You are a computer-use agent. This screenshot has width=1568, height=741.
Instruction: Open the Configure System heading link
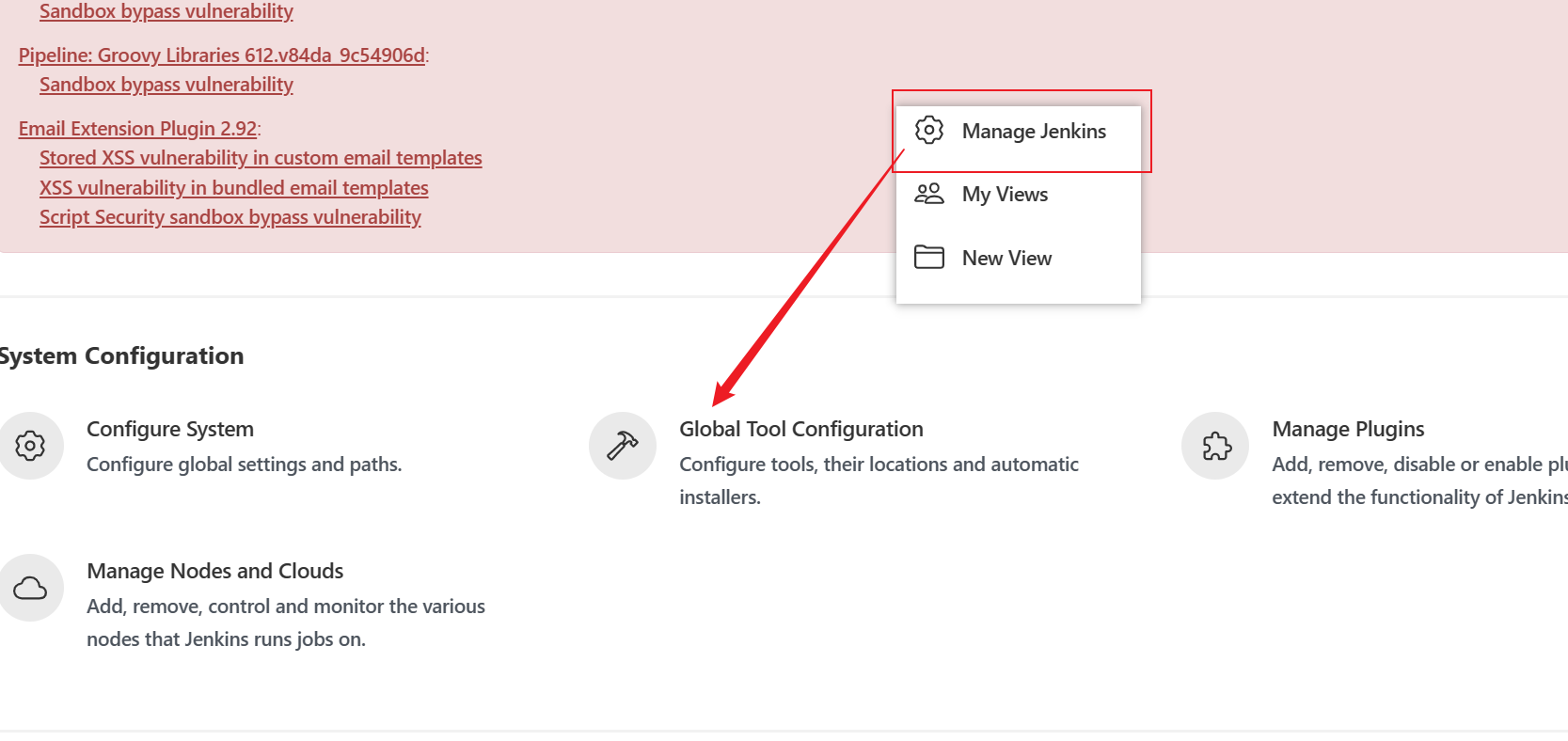coord(170,429)
